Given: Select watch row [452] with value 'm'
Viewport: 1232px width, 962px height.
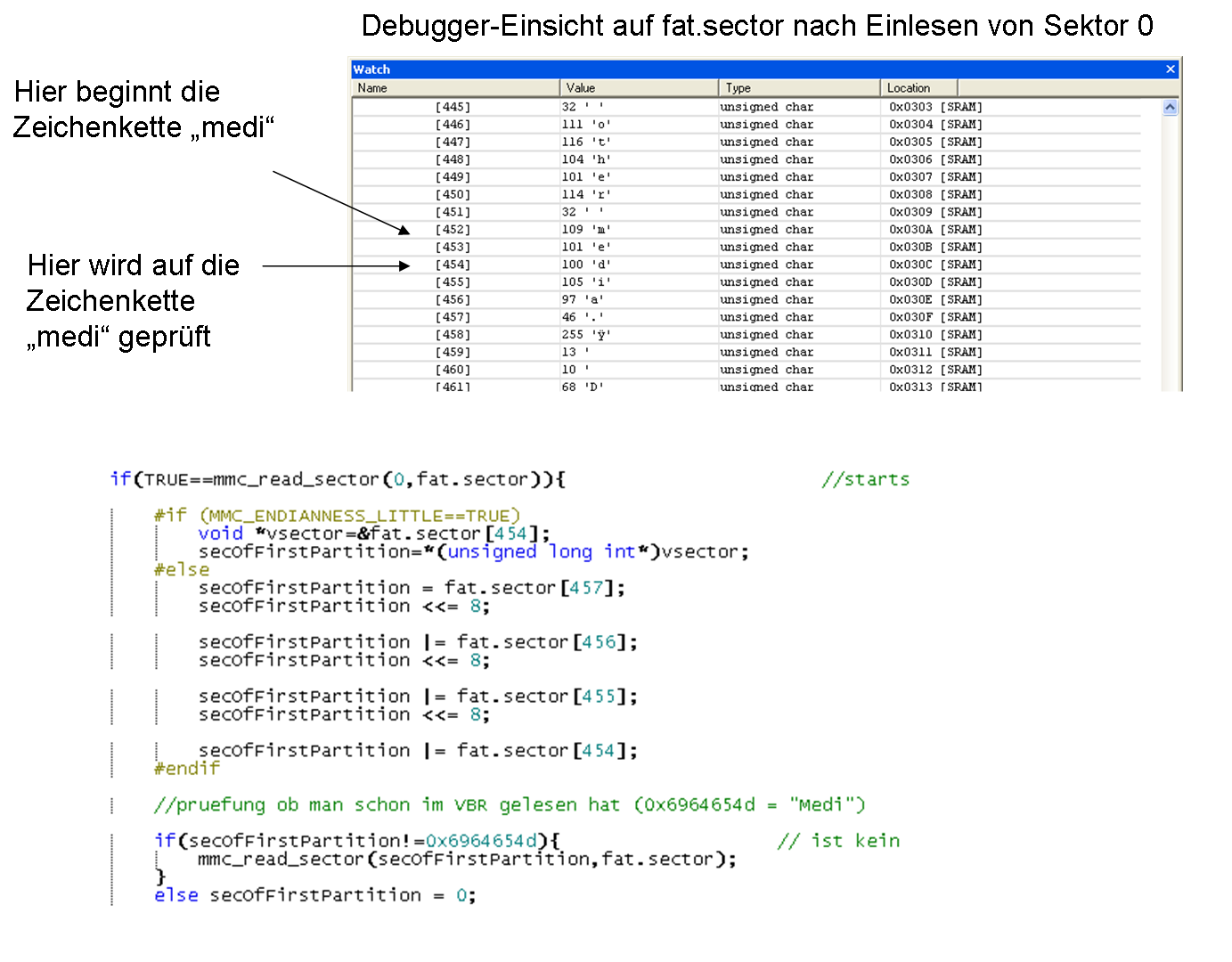Looking at the screenshot, I should point(453,230).
